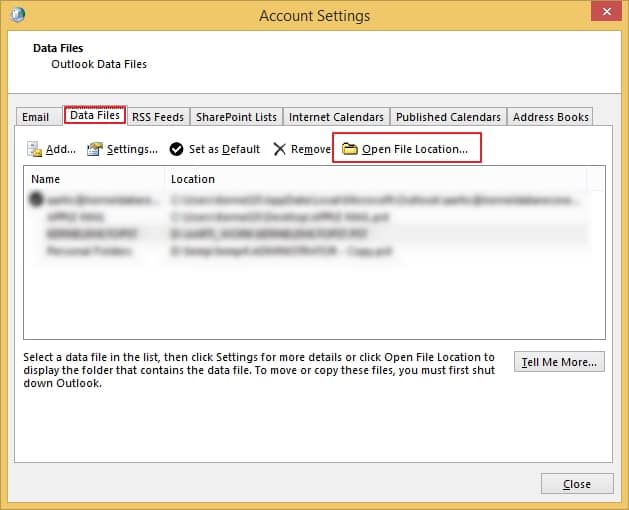Click the Set as Default checkmark icon
This screenshot has width=629, height=510.
coord(176,149)
